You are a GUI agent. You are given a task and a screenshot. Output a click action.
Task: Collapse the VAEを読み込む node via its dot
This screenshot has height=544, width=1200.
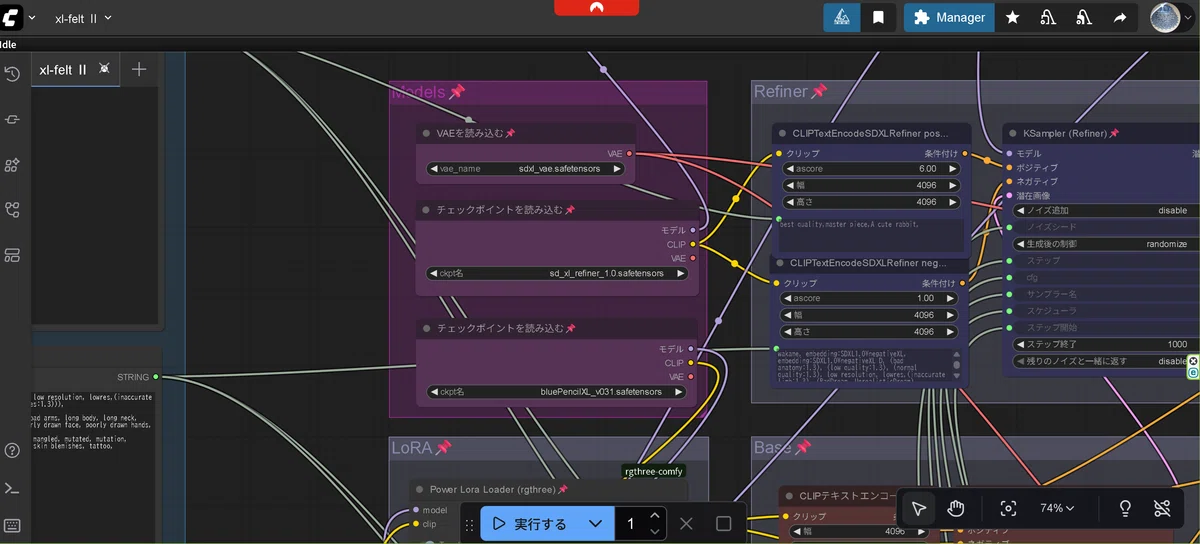pos(426,133)
